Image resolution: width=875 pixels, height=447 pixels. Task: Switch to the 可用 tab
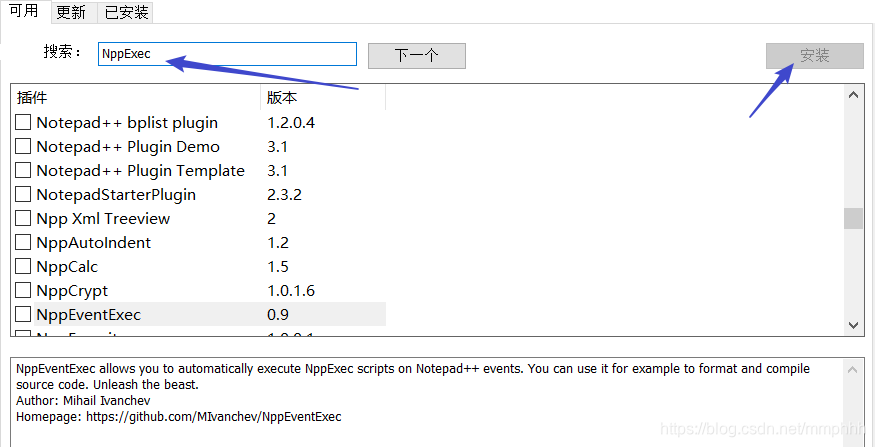[24, 11]
